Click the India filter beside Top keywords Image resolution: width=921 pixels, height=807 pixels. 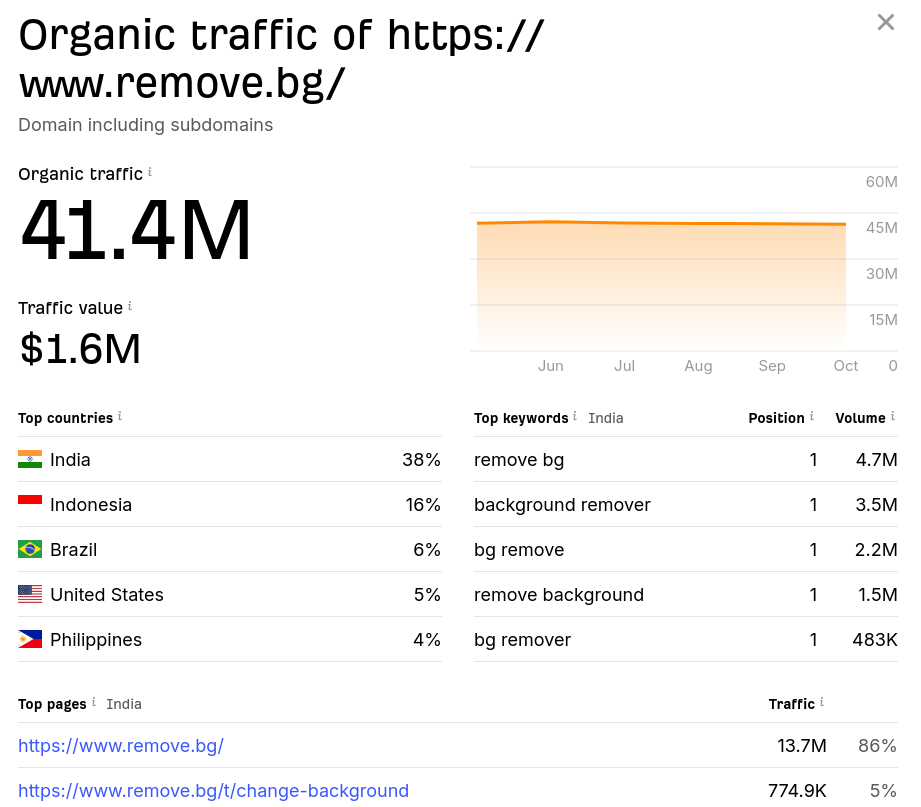605,418
